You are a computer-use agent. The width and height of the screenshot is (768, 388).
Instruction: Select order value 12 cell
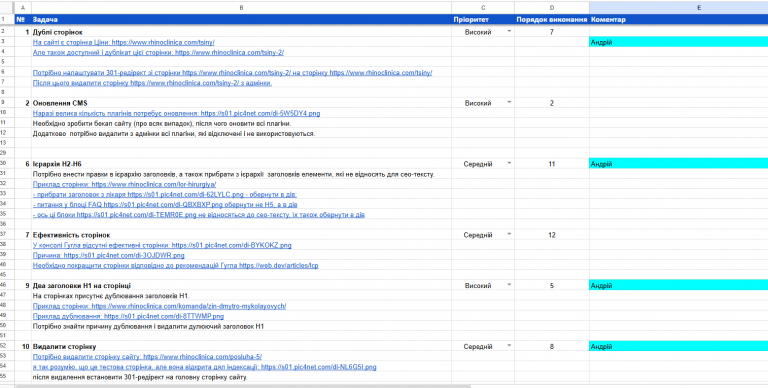point(552,235)
